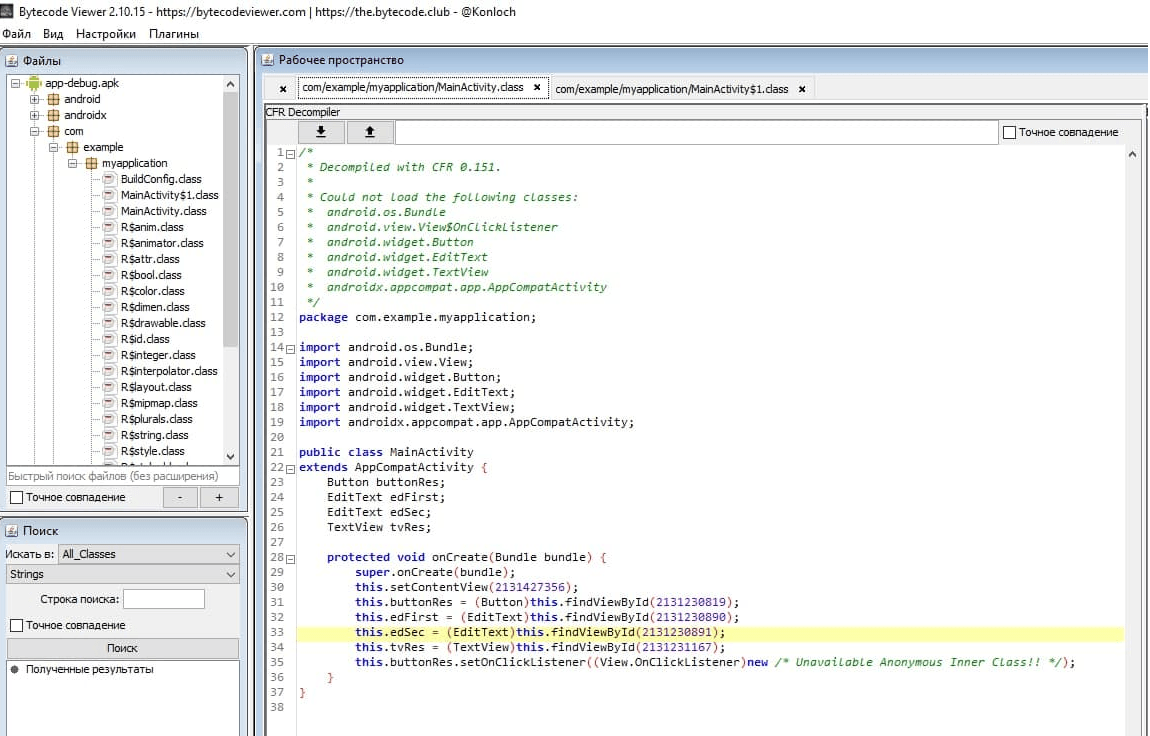Fold the class body at line 22
The image size is (1150, 736).
[x=290, y=469]
